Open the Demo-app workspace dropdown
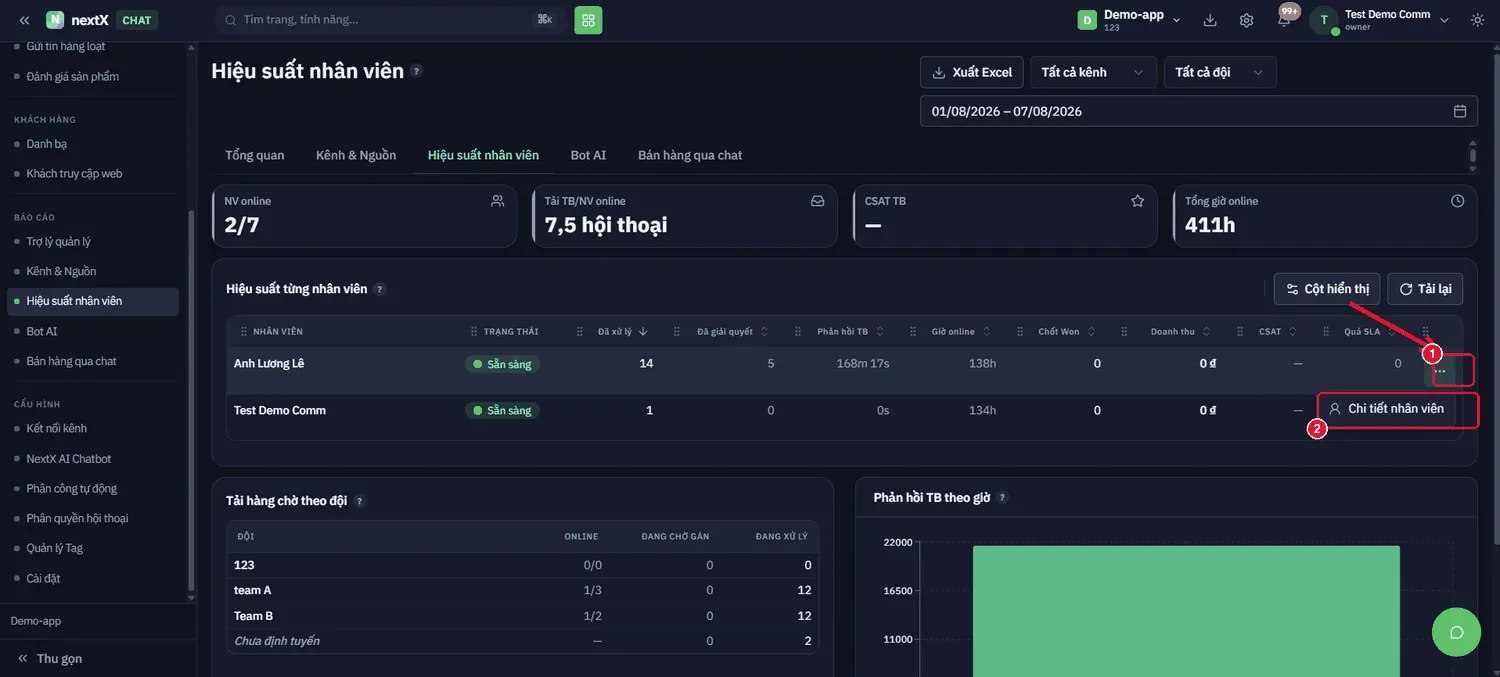Screen dimensions: 1500x677 pyautogui.click(x=1130, y=20)
